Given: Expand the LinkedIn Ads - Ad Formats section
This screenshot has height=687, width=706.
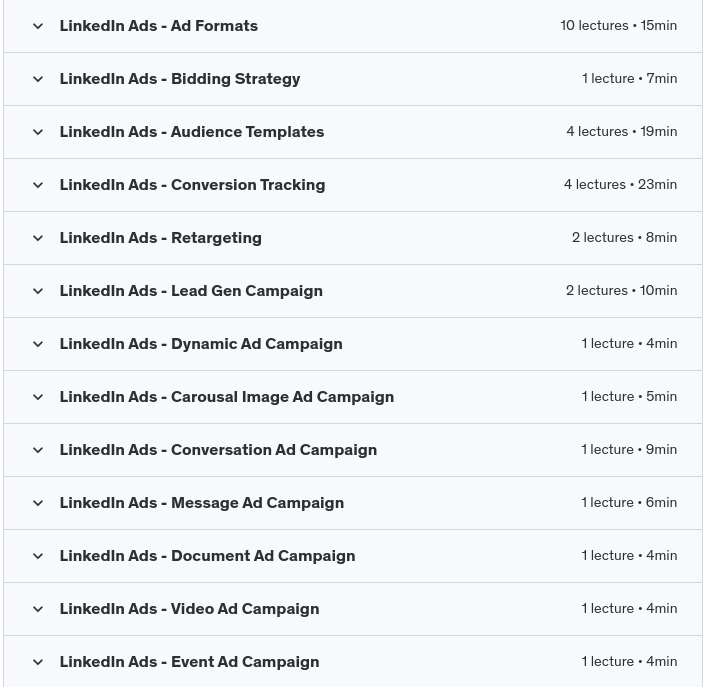Looking at the screenshot, I should tap(38, 26).
